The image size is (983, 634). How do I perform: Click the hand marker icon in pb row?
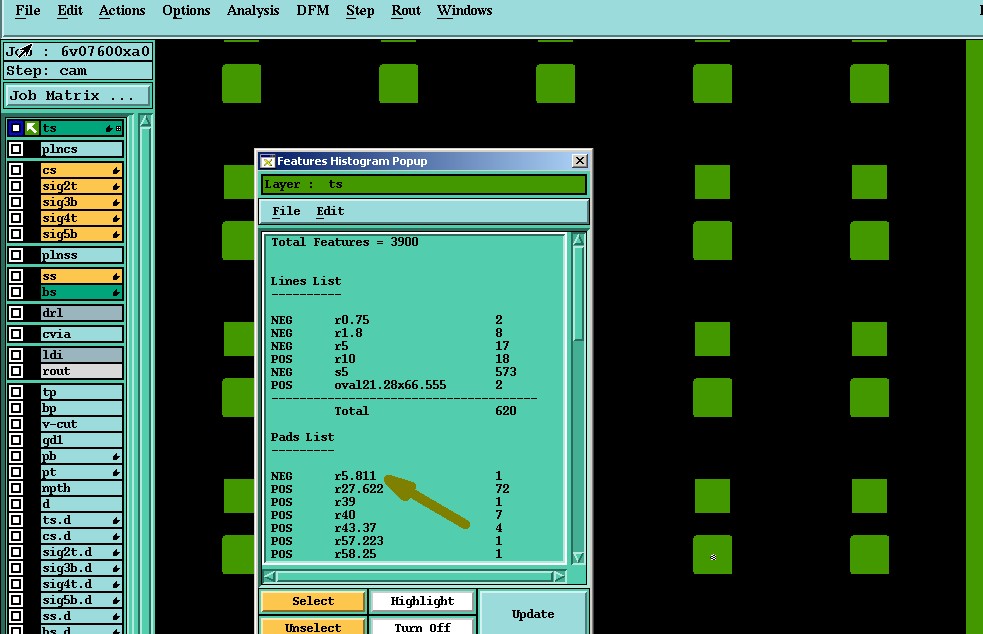point(116,457)
